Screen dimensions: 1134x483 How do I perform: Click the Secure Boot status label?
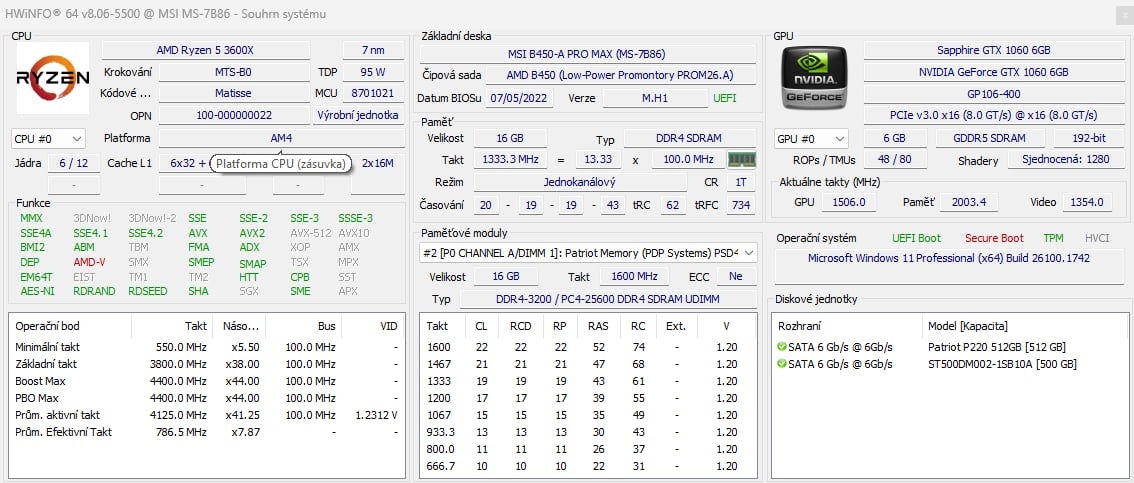coord(994,238)
